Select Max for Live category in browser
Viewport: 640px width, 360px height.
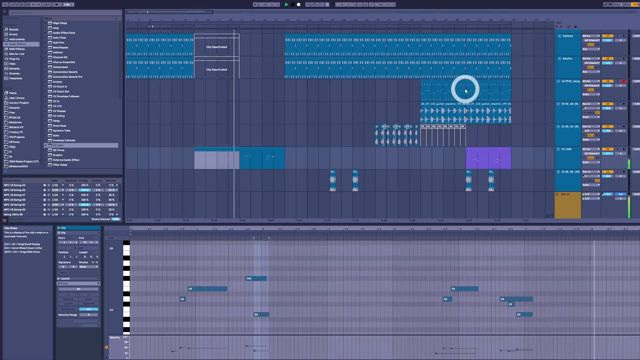click(17, 54)
